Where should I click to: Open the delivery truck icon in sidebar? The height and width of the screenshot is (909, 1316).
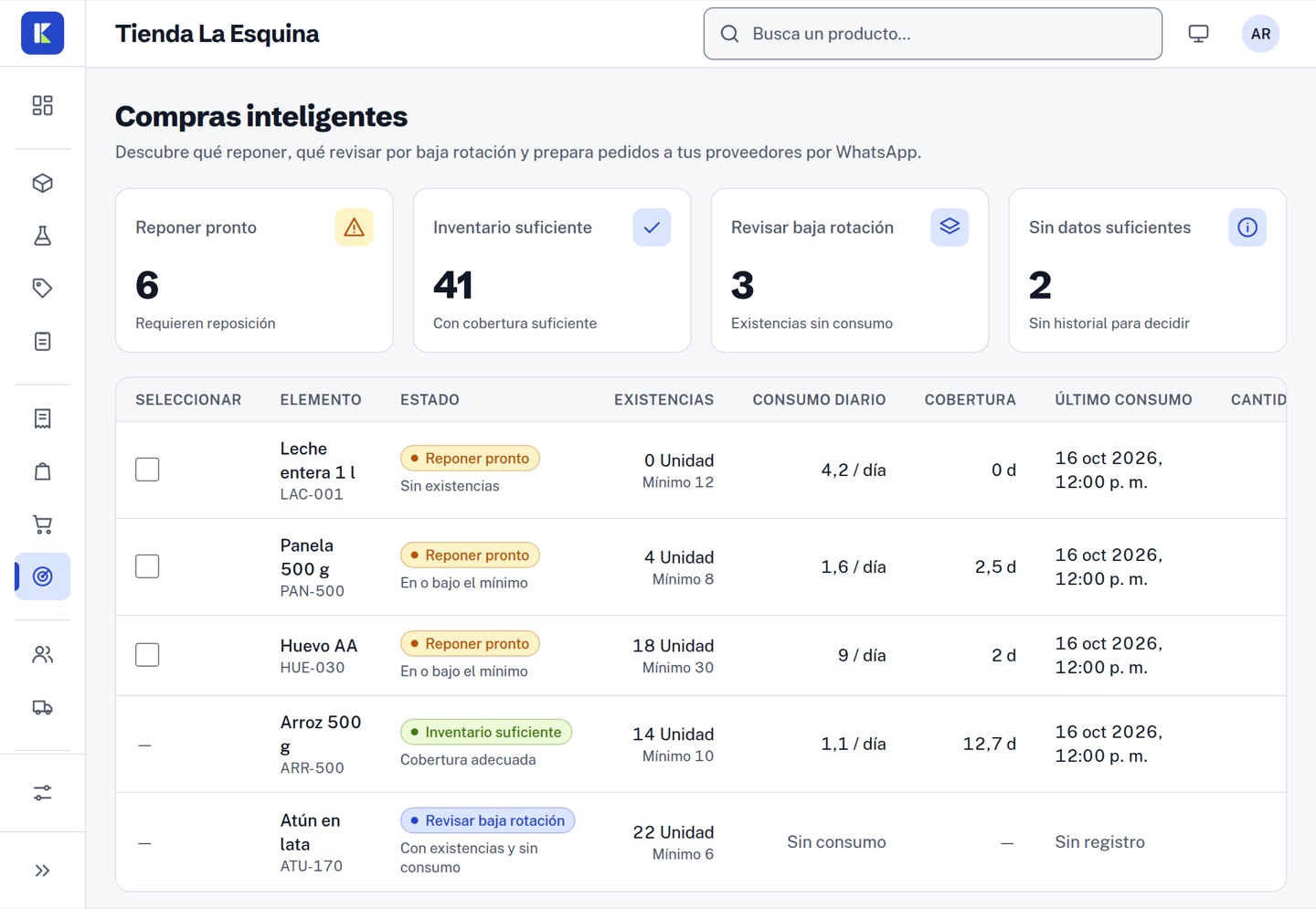[x=42, y=707]
